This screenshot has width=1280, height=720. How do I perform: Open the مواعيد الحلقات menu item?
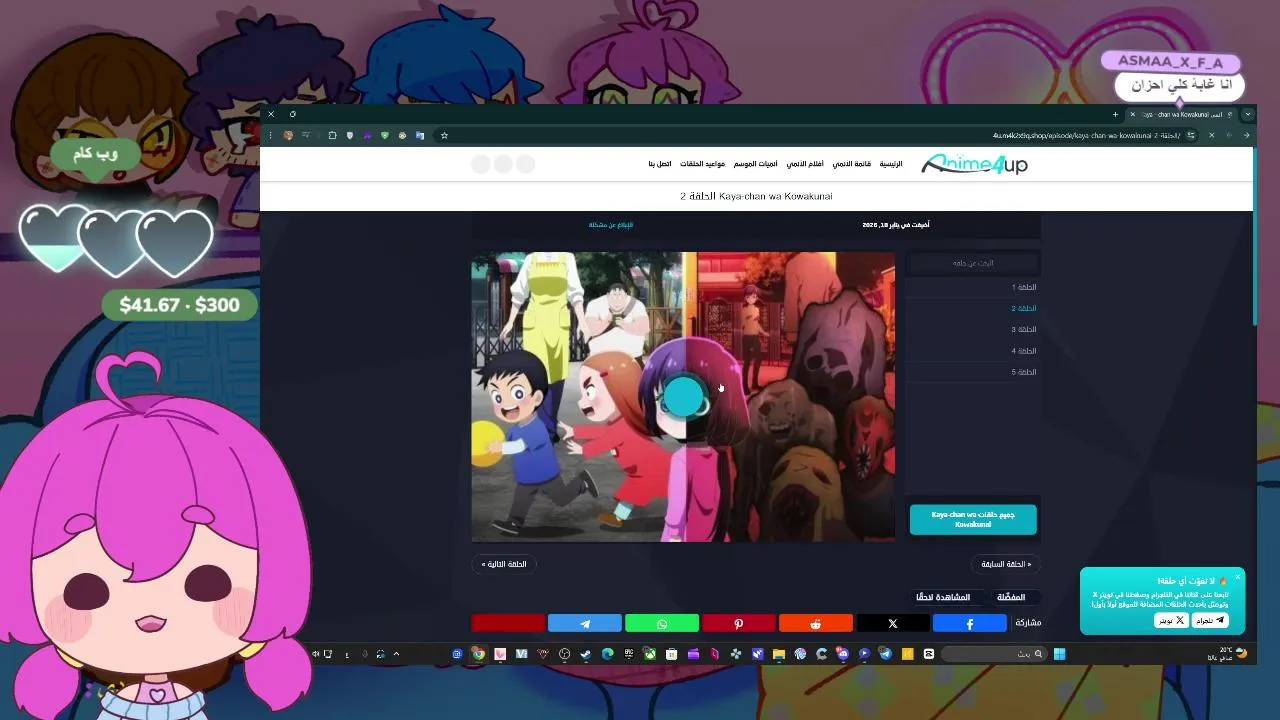pos(703,164)
